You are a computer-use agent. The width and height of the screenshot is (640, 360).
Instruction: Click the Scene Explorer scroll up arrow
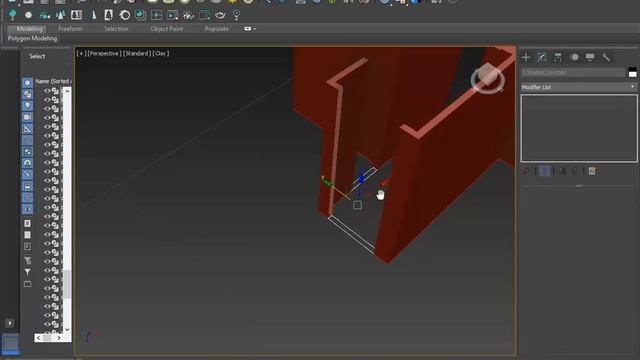point(67,91)
